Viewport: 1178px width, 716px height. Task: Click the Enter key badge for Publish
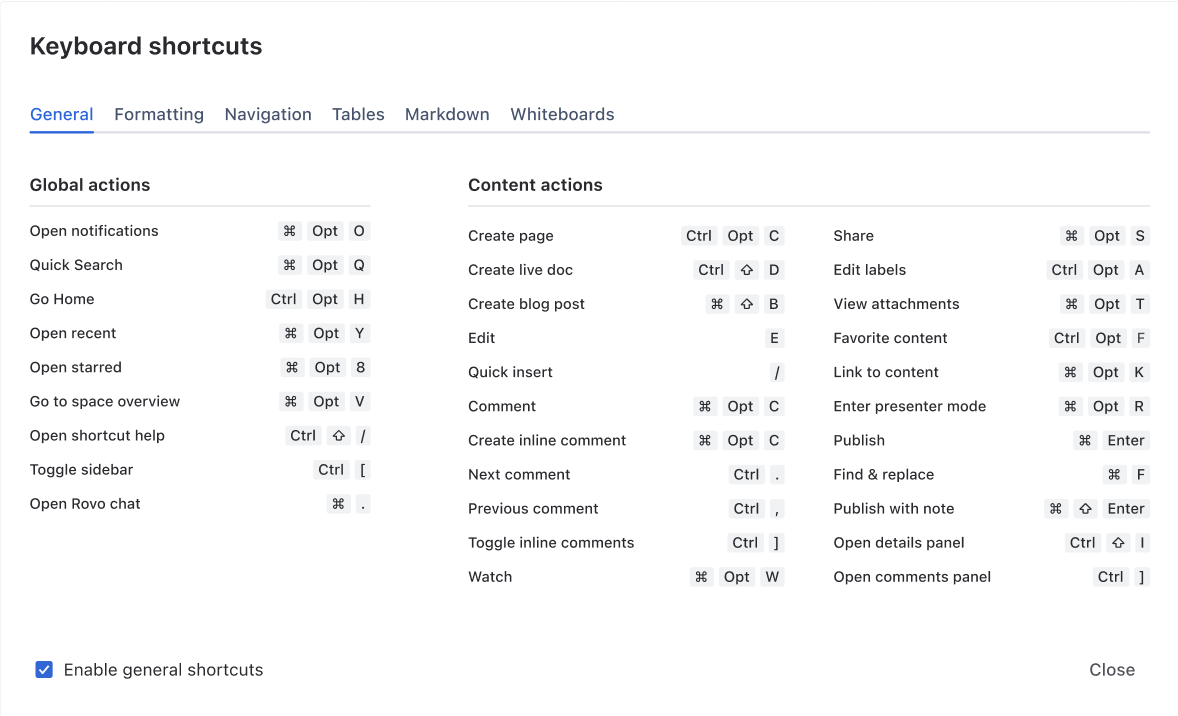[1126, 440]
